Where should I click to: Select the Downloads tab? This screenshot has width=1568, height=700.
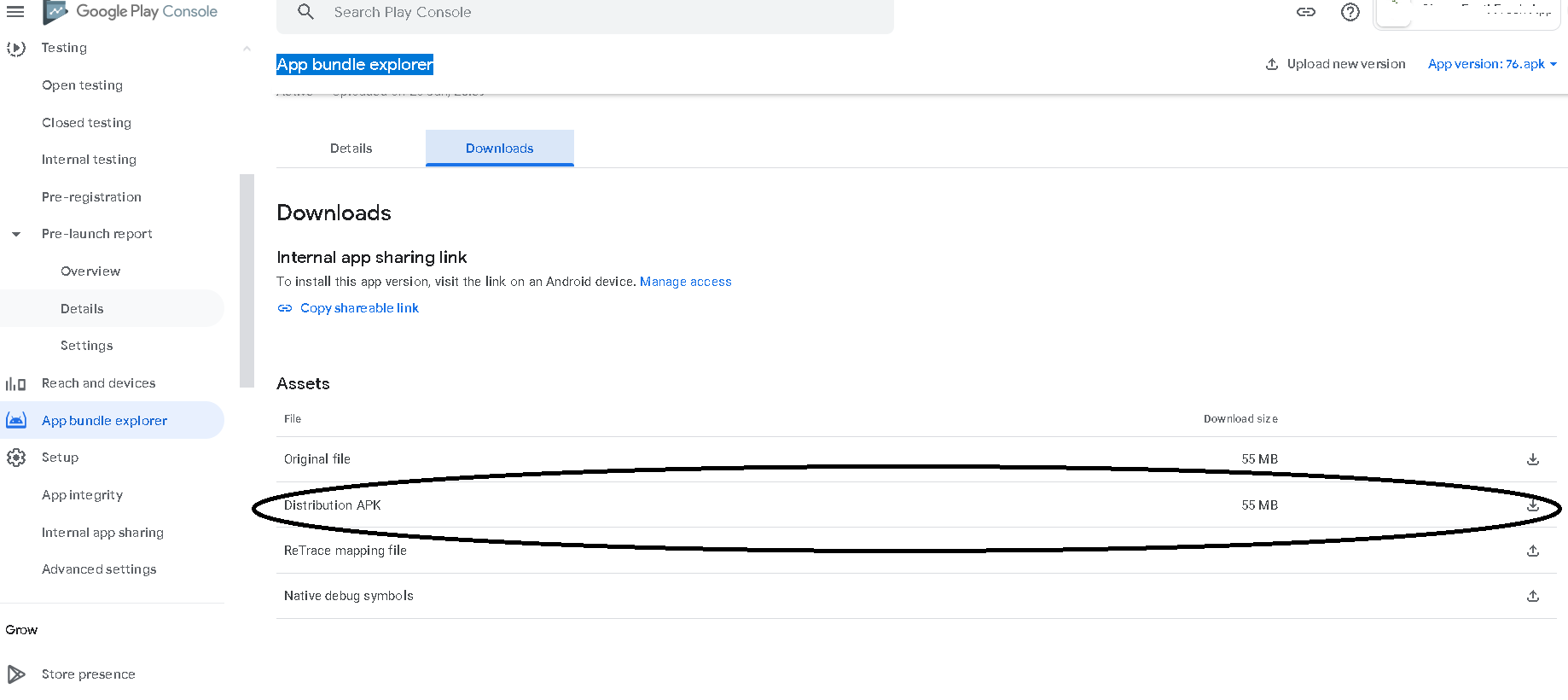500,149
